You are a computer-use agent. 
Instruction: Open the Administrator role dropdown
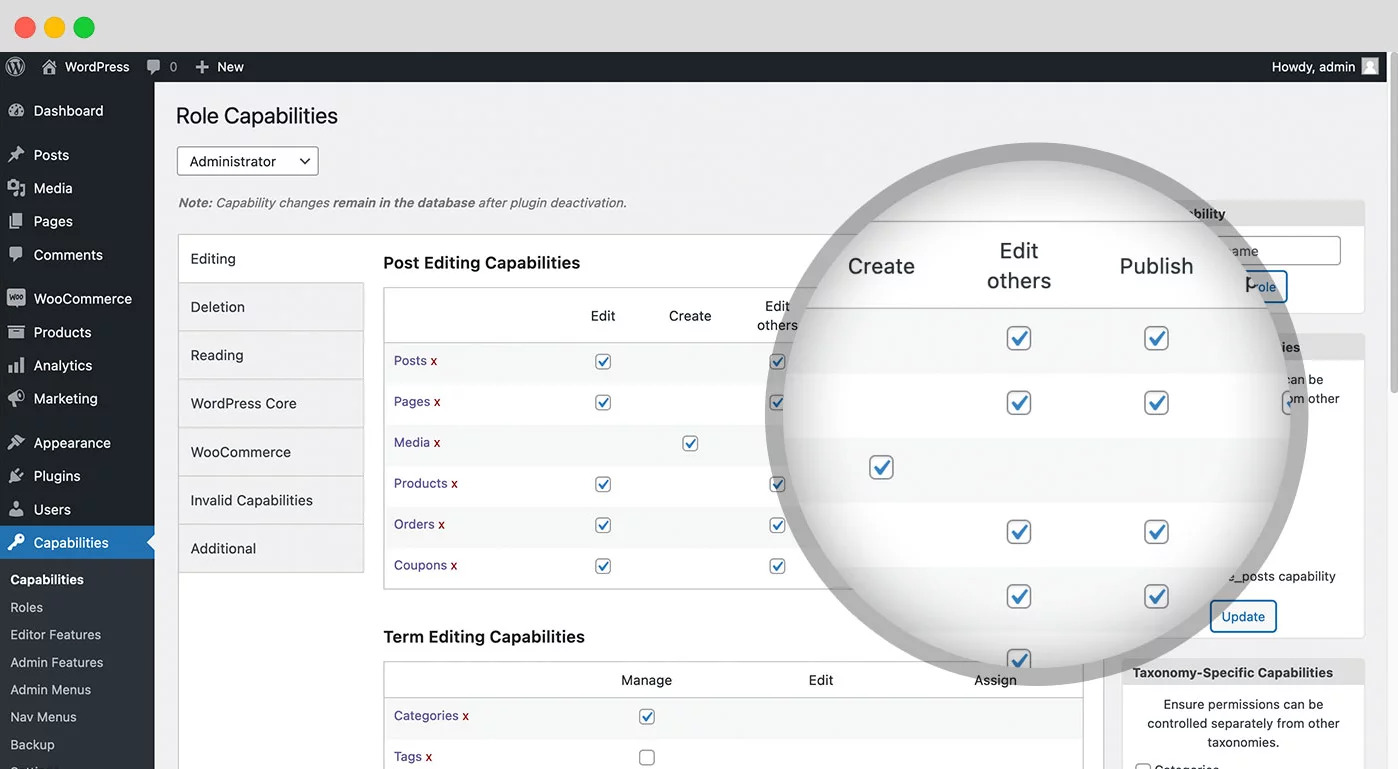coord(247,160)
